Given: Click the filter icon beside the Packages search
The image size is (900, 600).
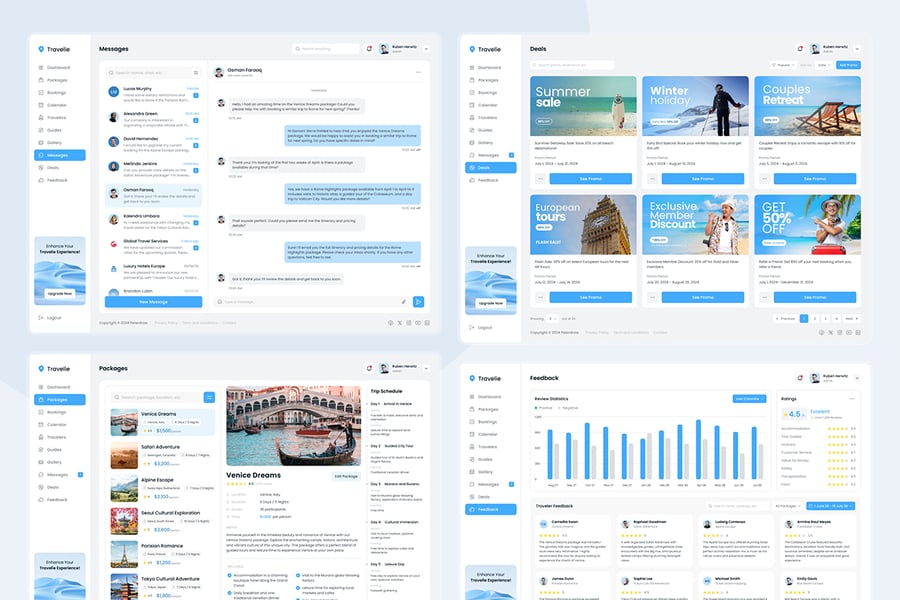Looking at the screenshot, I should coord(209,397).
